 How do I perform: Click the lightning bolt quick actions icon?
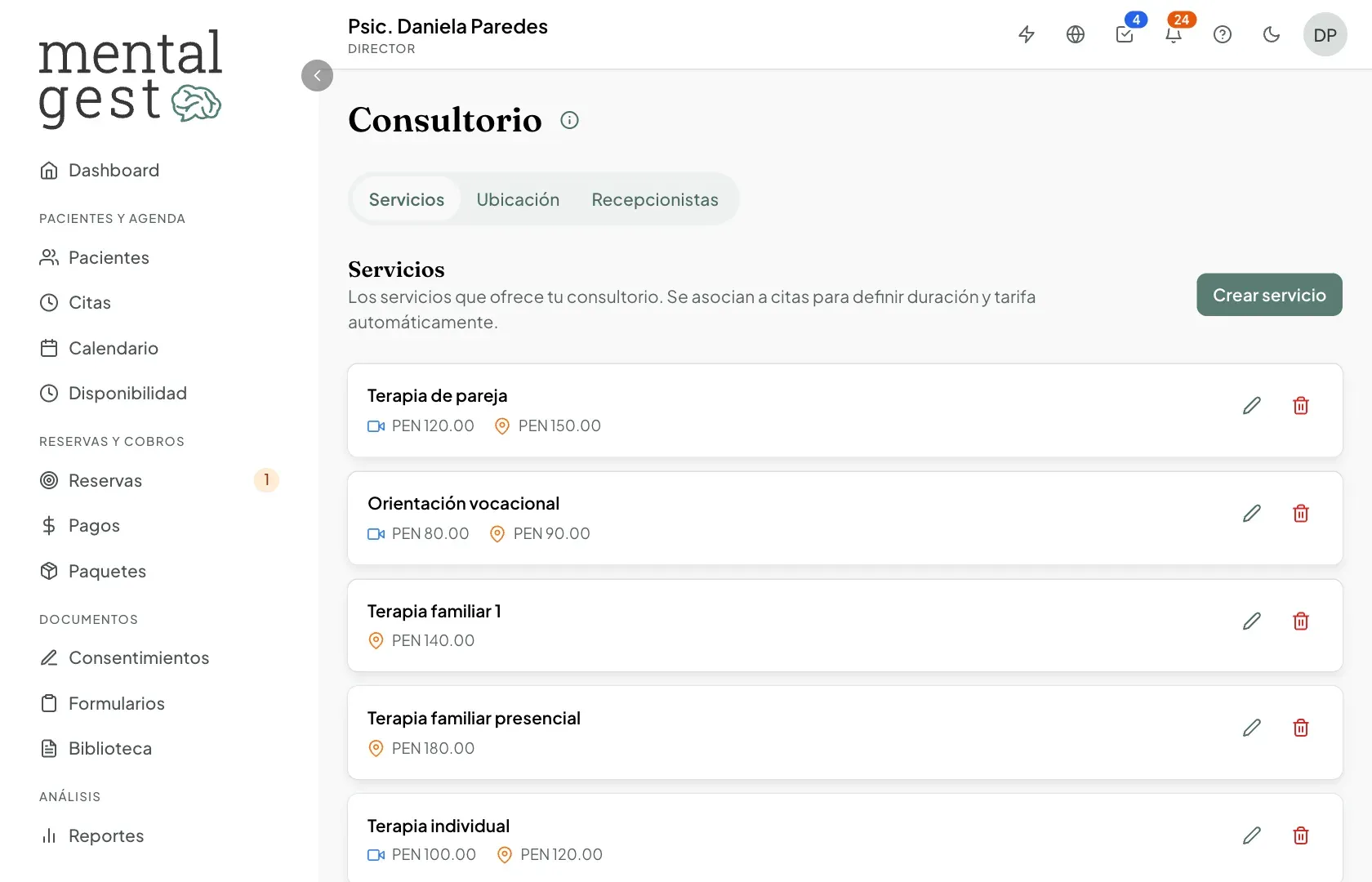pos(1027,34)
